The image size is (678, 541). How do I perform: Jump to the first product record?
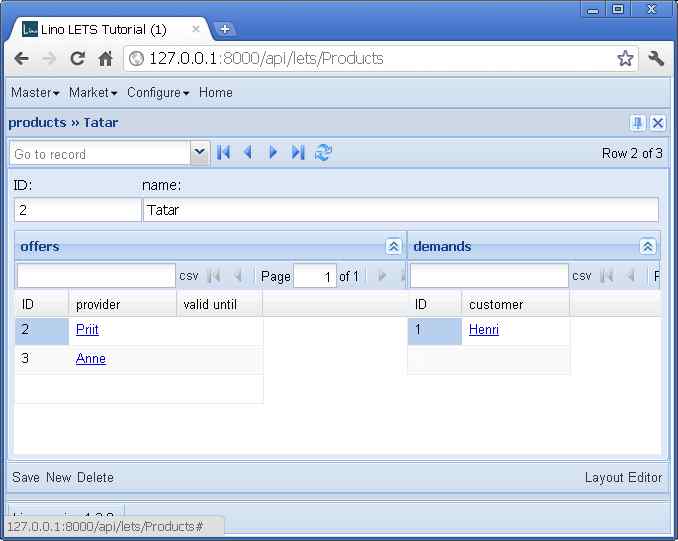pos(223,152)
